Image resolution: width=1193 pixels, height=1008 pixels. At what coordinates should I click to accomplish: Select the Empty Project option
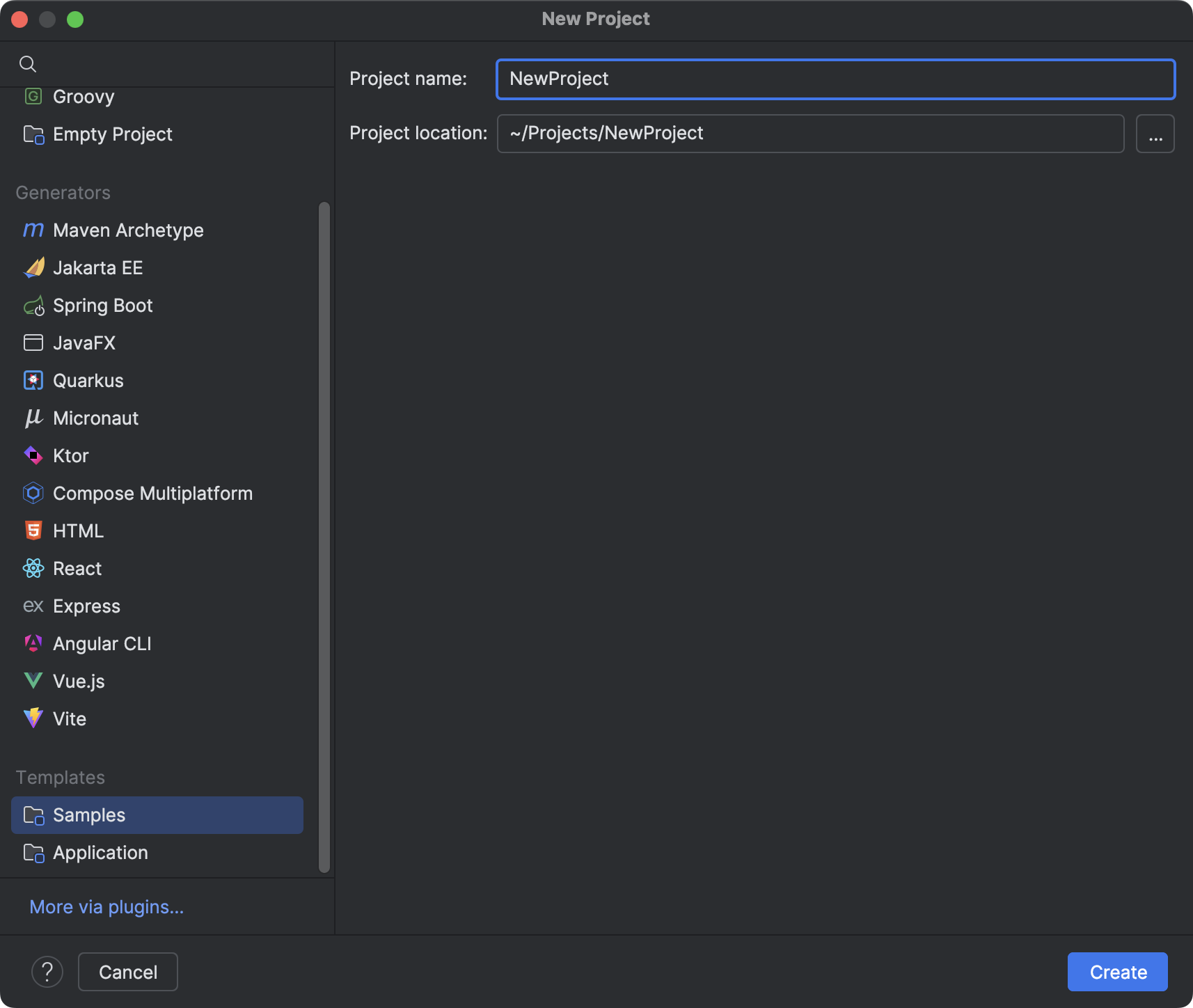pyautogui.click(x=113, y=134)
